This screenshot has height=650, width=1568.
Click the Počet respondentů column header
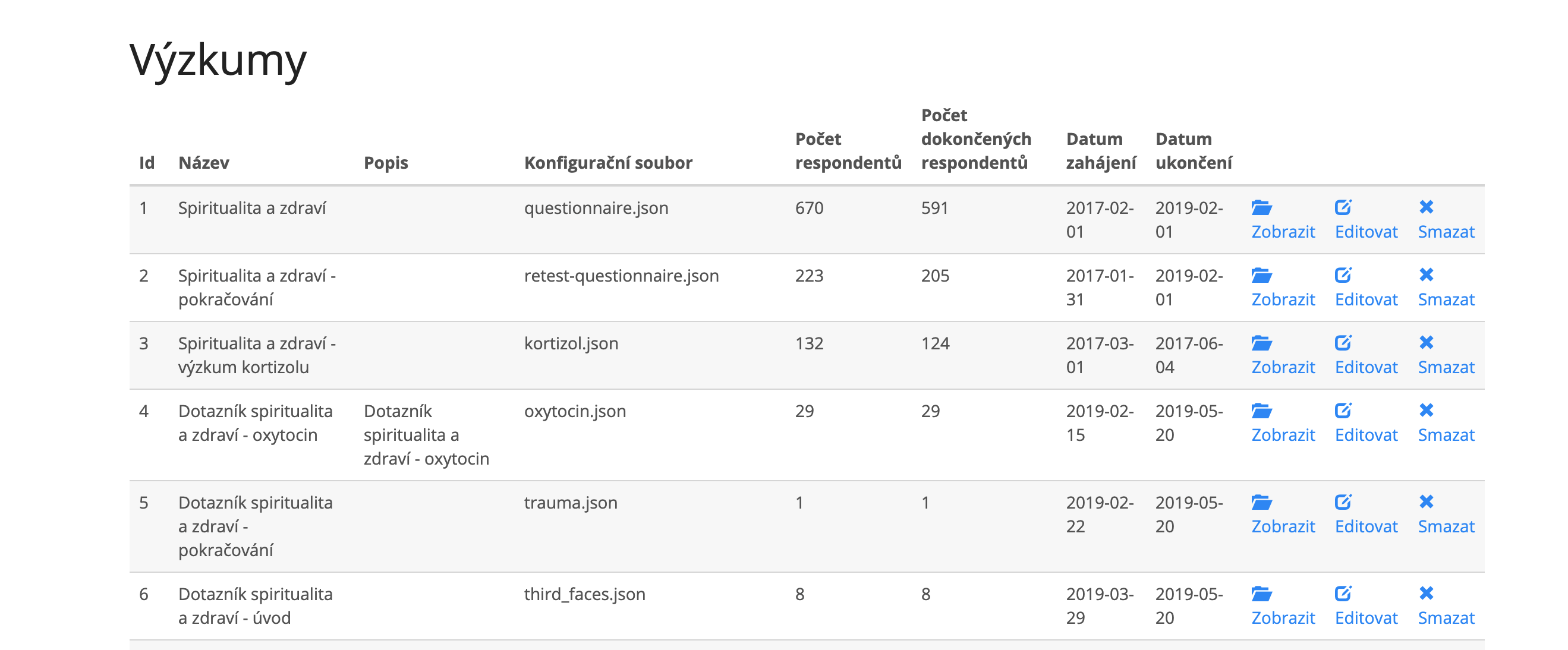pos(848,151)
